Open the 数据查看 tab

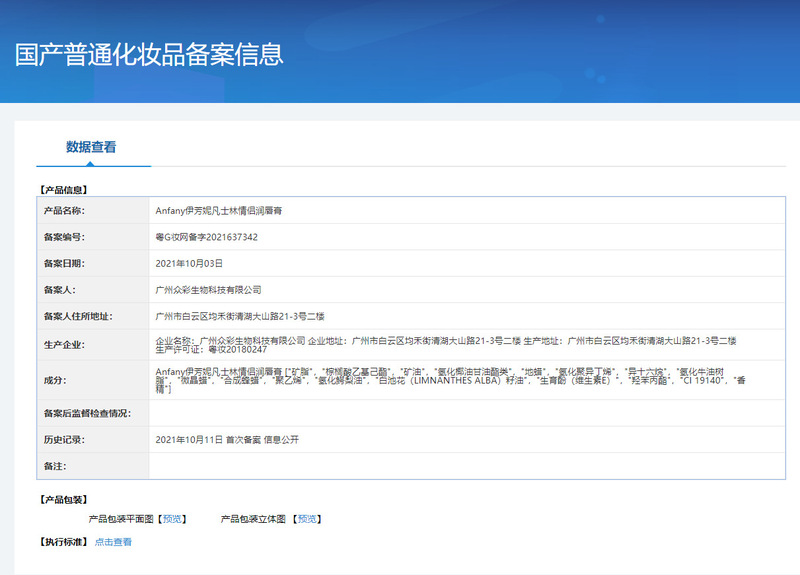91,147
